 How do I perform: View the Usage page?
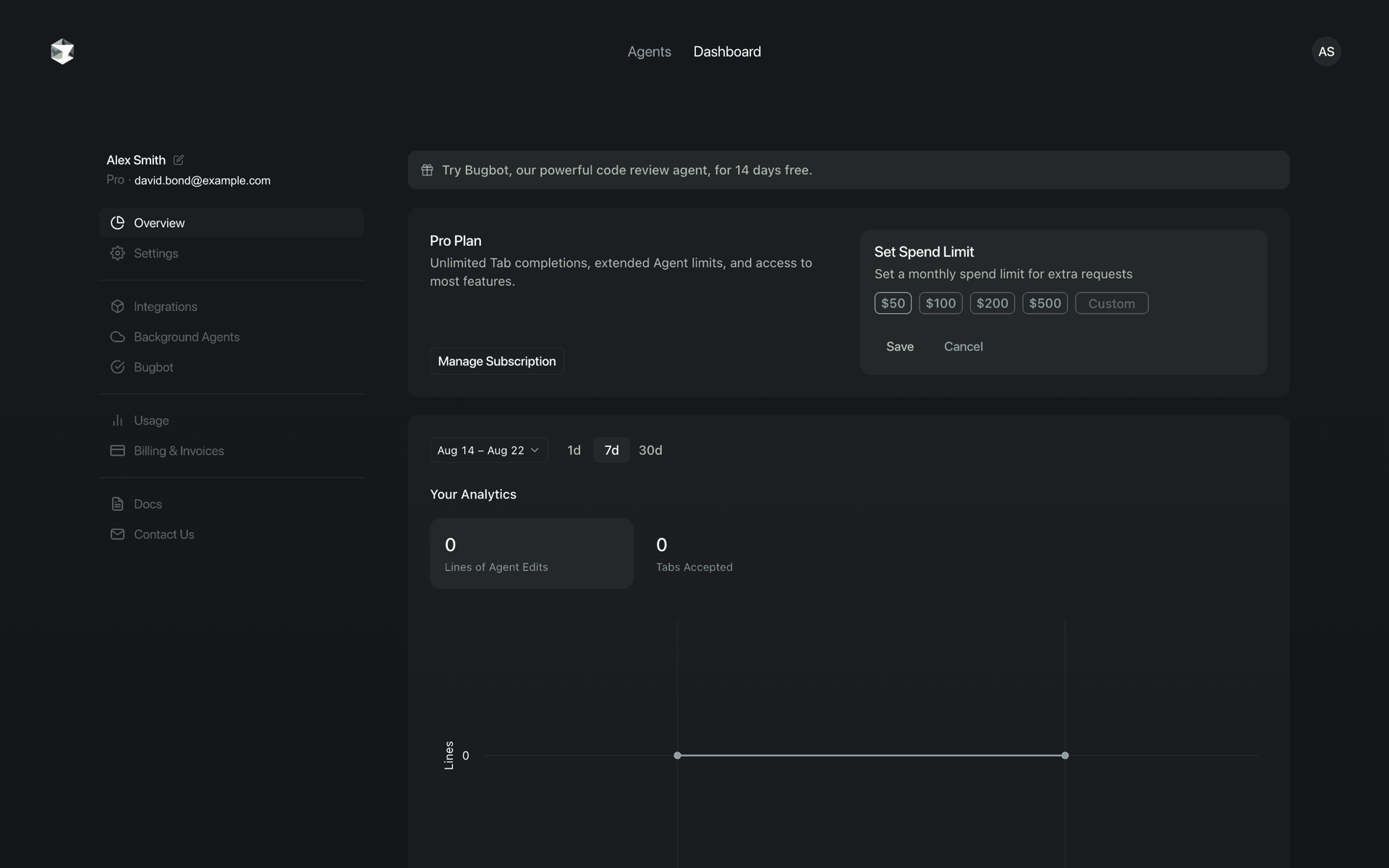(x=231, y=420)
